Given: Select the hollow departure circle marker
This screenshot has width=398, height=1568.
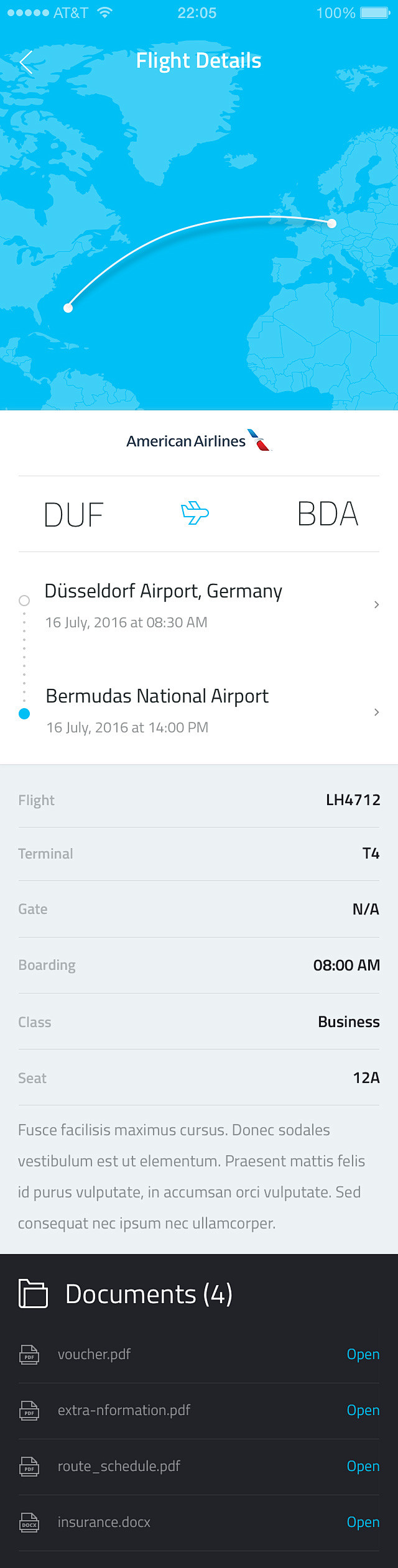Looking at the screenshot, I should pyautogui.click(x=24, y=601).
